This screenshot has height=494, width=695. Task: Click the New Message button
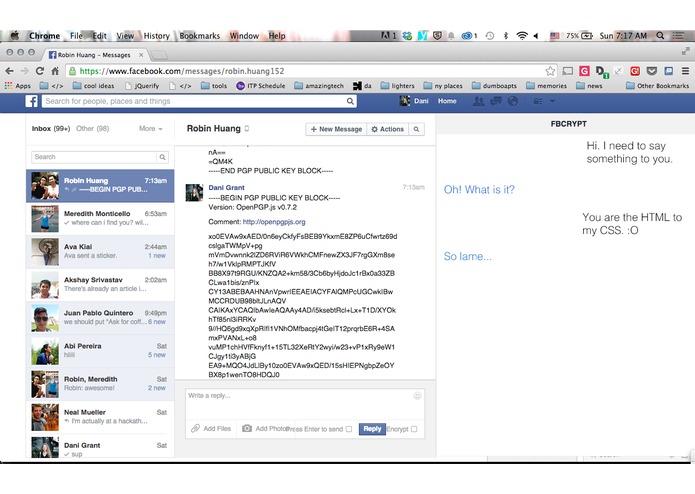pyautogui.click(x=336, y=129)
